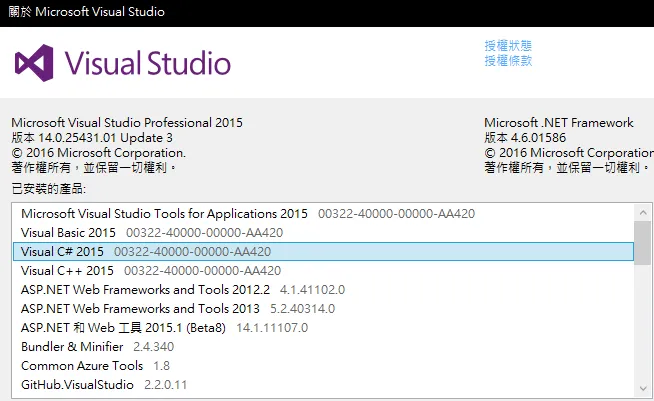This screenshot has height=401, width=654.
Task: Select the Common Azure Tools row
Action: pos(323,366)
